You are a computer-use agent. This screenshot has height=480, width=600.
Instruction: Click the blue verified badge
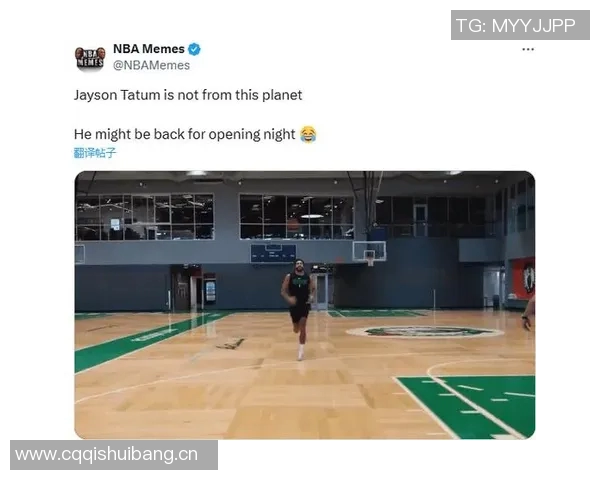[x=194, y=49]
